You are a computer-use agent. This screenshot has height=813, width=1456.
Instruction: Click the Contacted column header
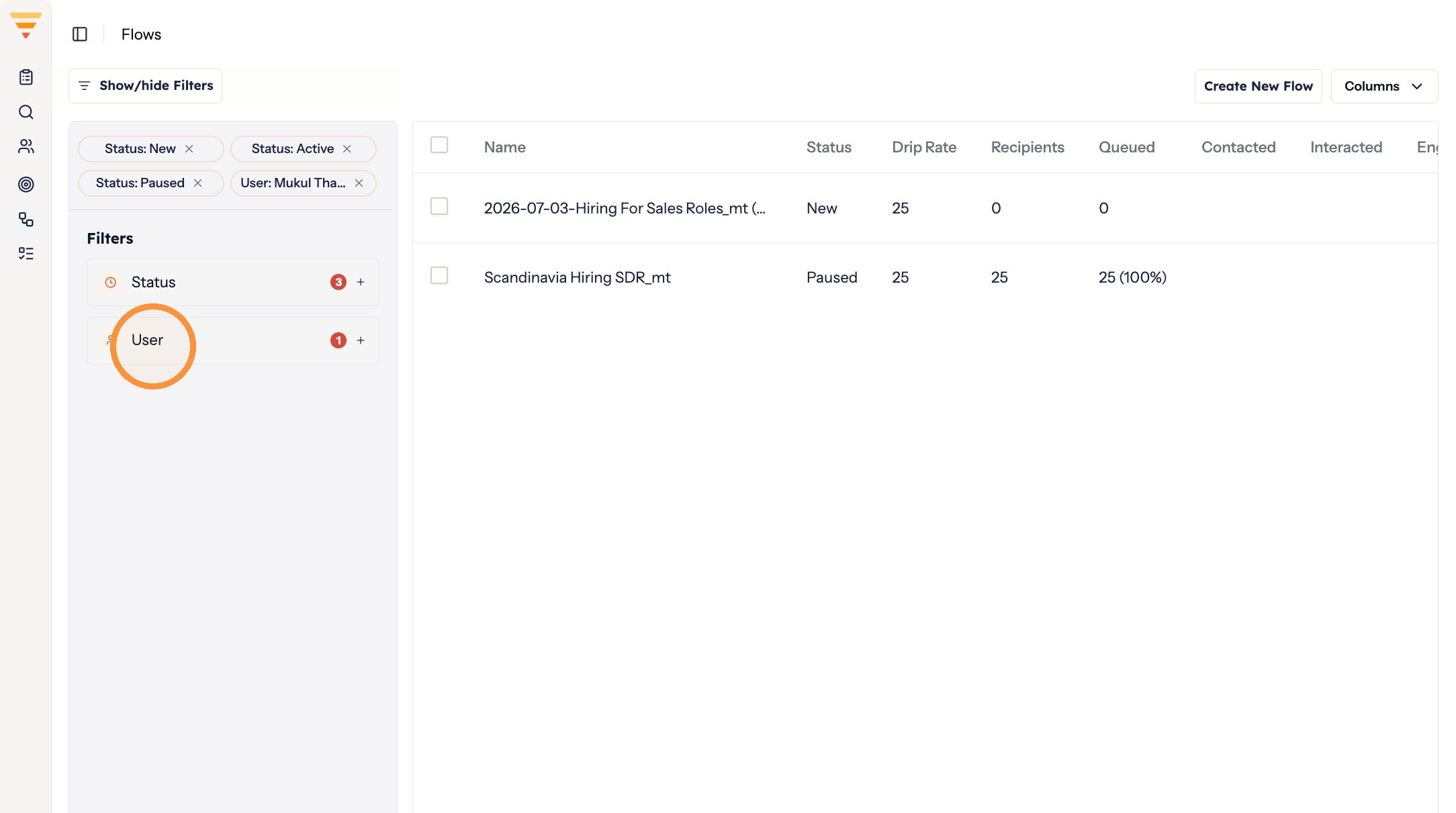coord(1238,147)
